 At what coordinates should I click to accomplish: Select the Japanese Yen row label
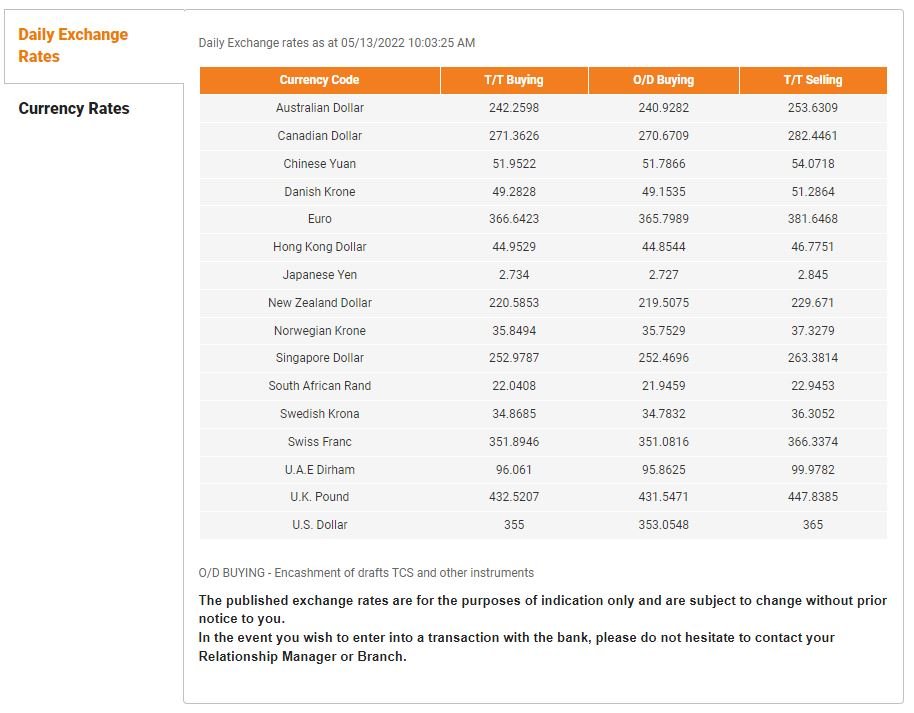[320, 275]
